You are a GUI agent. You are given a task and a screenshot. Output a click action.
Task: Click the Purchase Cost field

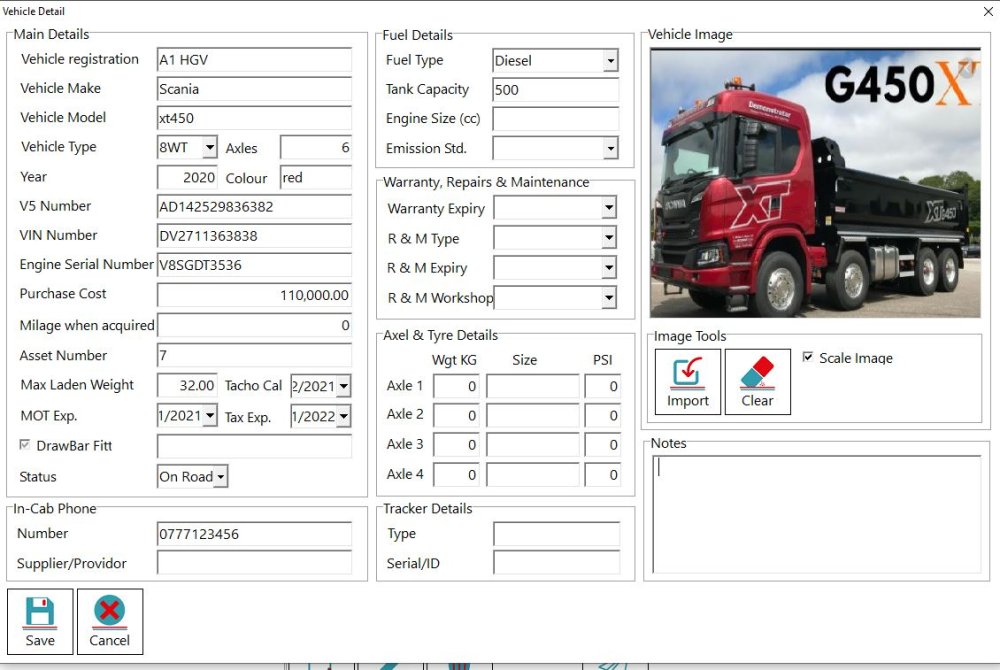(x=254, y=295)
